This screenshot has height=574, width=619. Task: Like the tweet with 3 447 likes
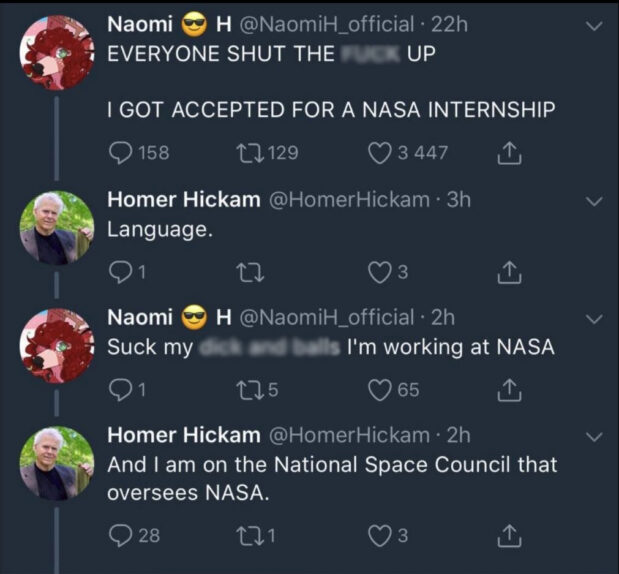[x=379, y=153]
